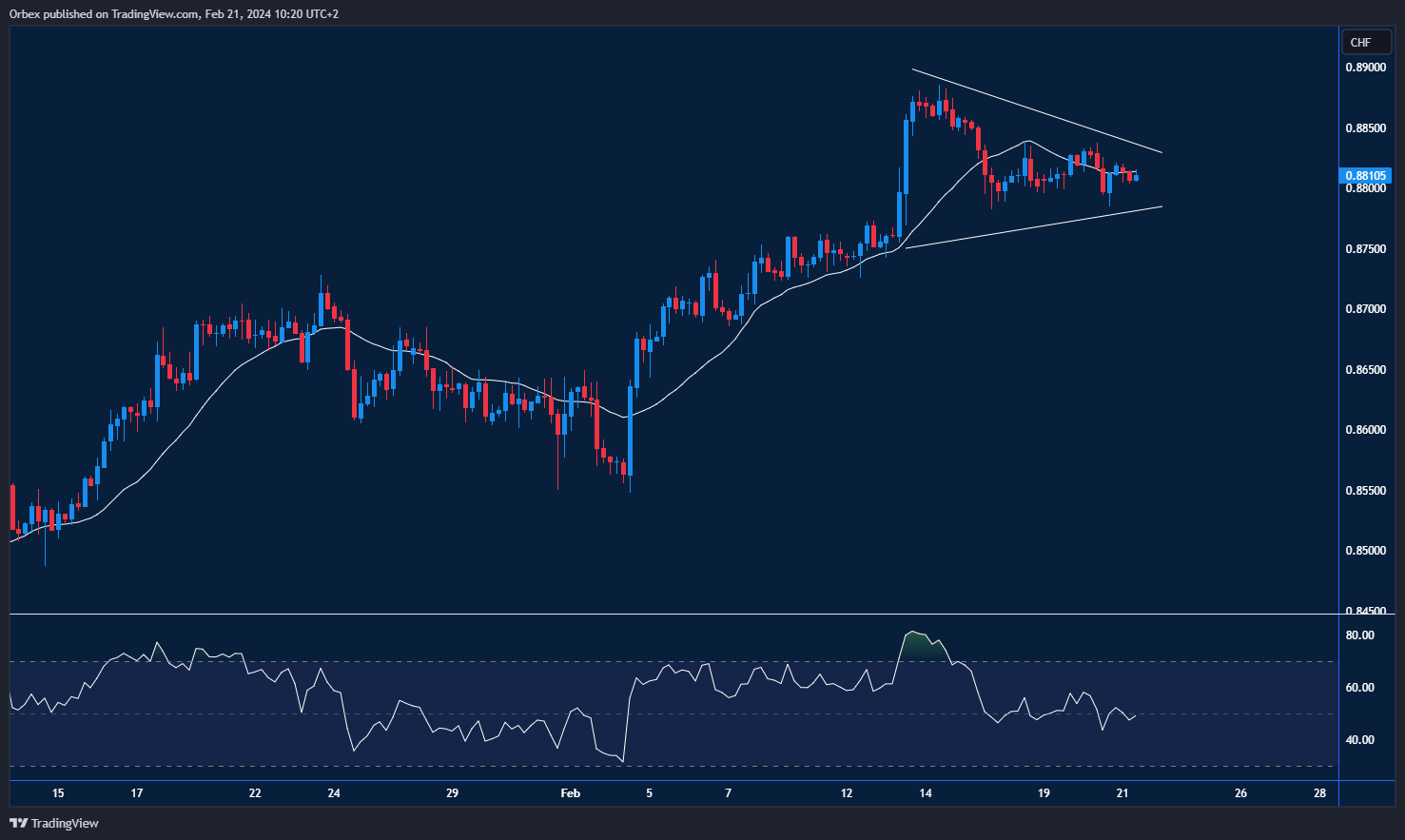
Task: Select the 0.87000 price axis label
Action: pyautogui.click(x=1365, y=309)
